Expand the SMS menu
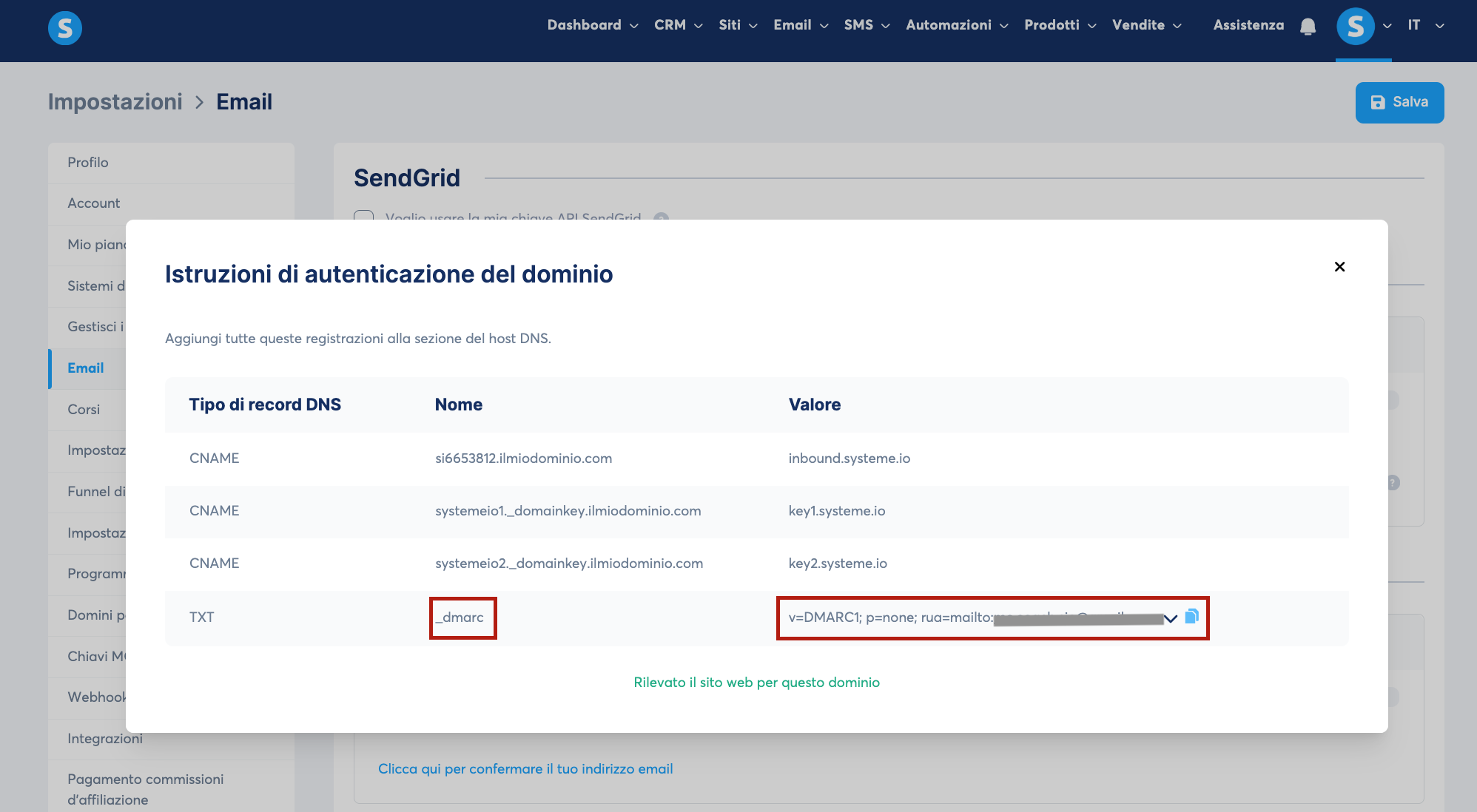 tap(867, 25)
